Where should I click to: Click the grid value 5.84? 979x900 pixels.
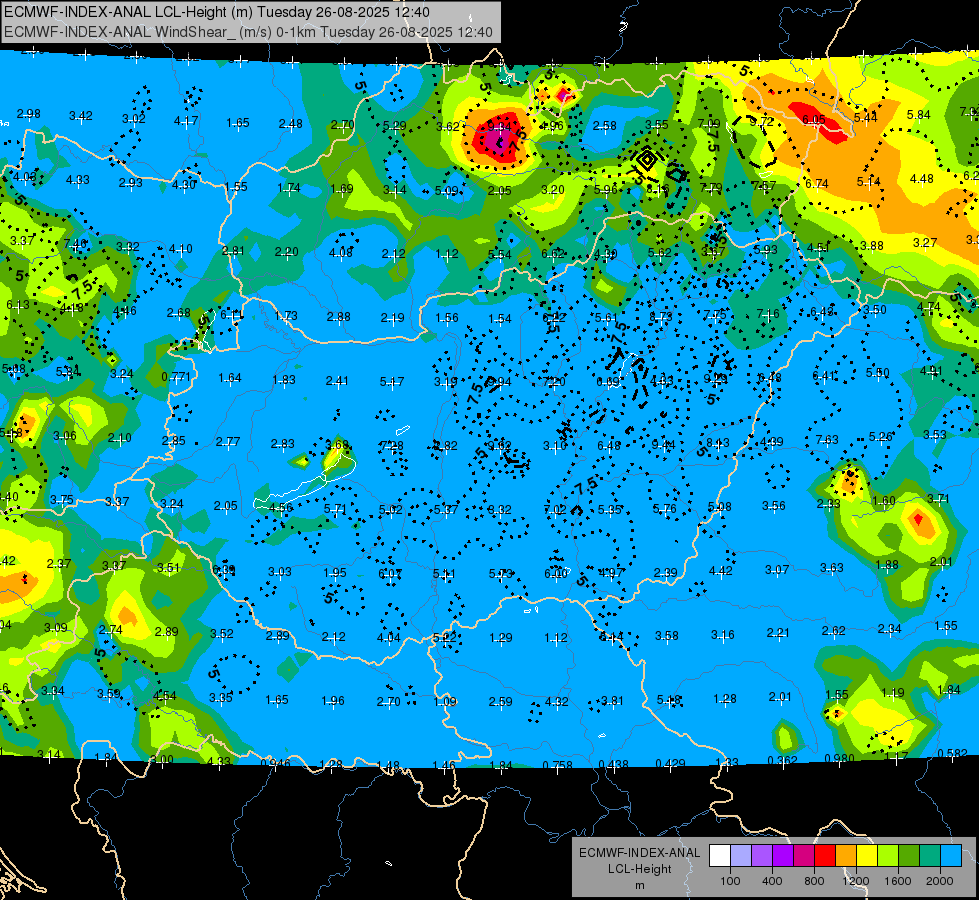pos(918,114)
